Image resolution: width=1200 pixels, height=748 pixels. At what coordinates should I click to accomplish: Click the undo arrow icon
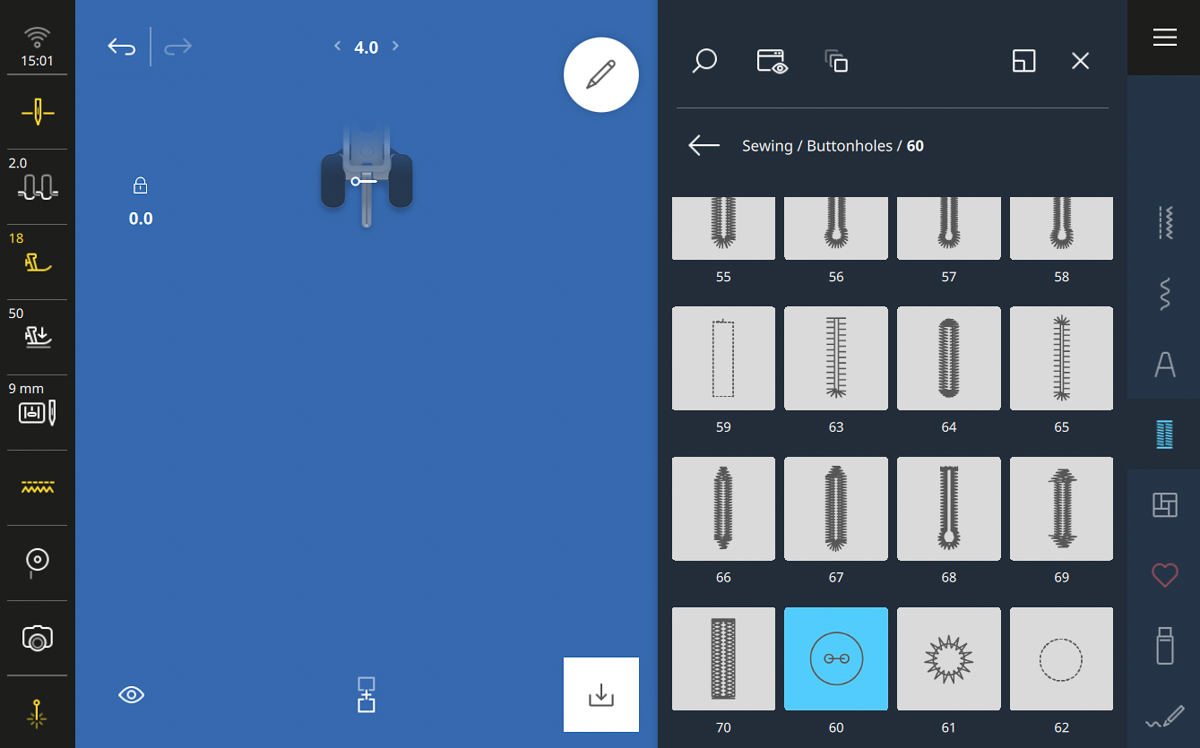point(122,47)
